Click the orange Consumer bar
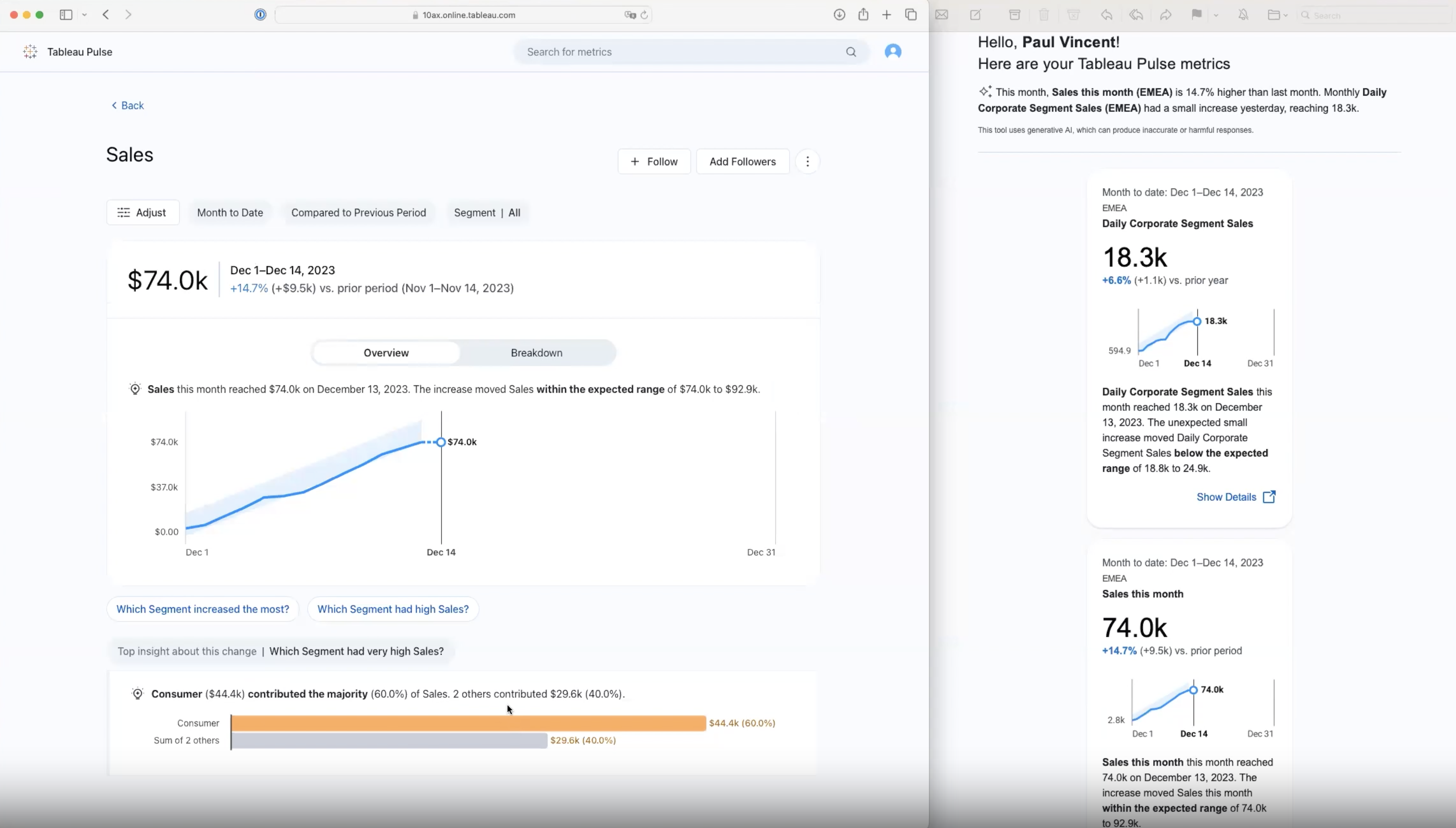The image size is (1456, 828). tap(469, 723)
